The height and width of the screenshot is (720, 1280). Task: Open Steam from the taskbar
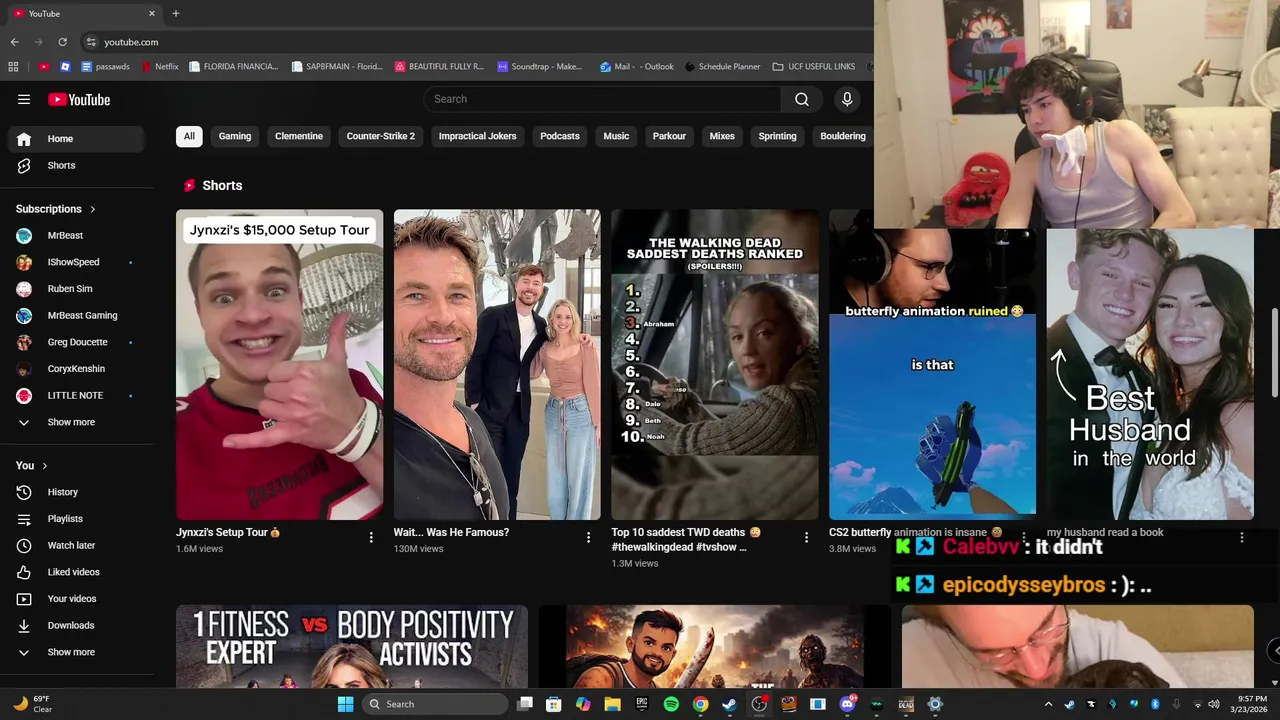[x=730, y=704]
